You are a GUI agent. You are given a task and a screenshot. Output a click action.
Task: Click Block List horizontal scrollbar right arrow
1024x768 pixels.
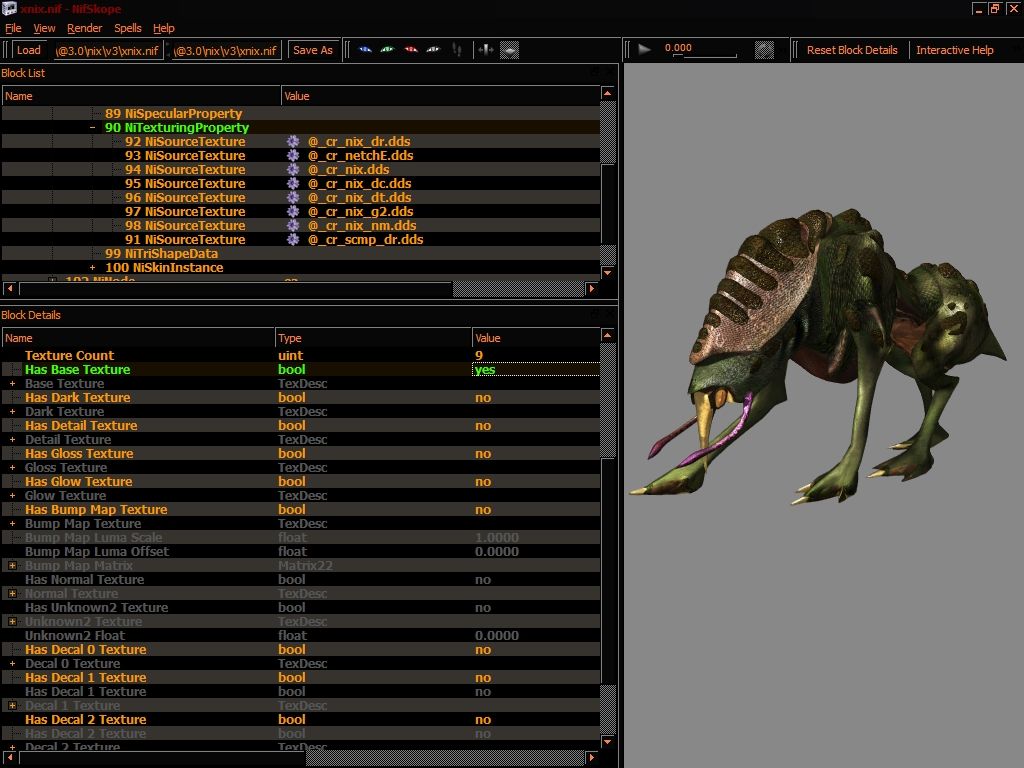coord(591,288)
